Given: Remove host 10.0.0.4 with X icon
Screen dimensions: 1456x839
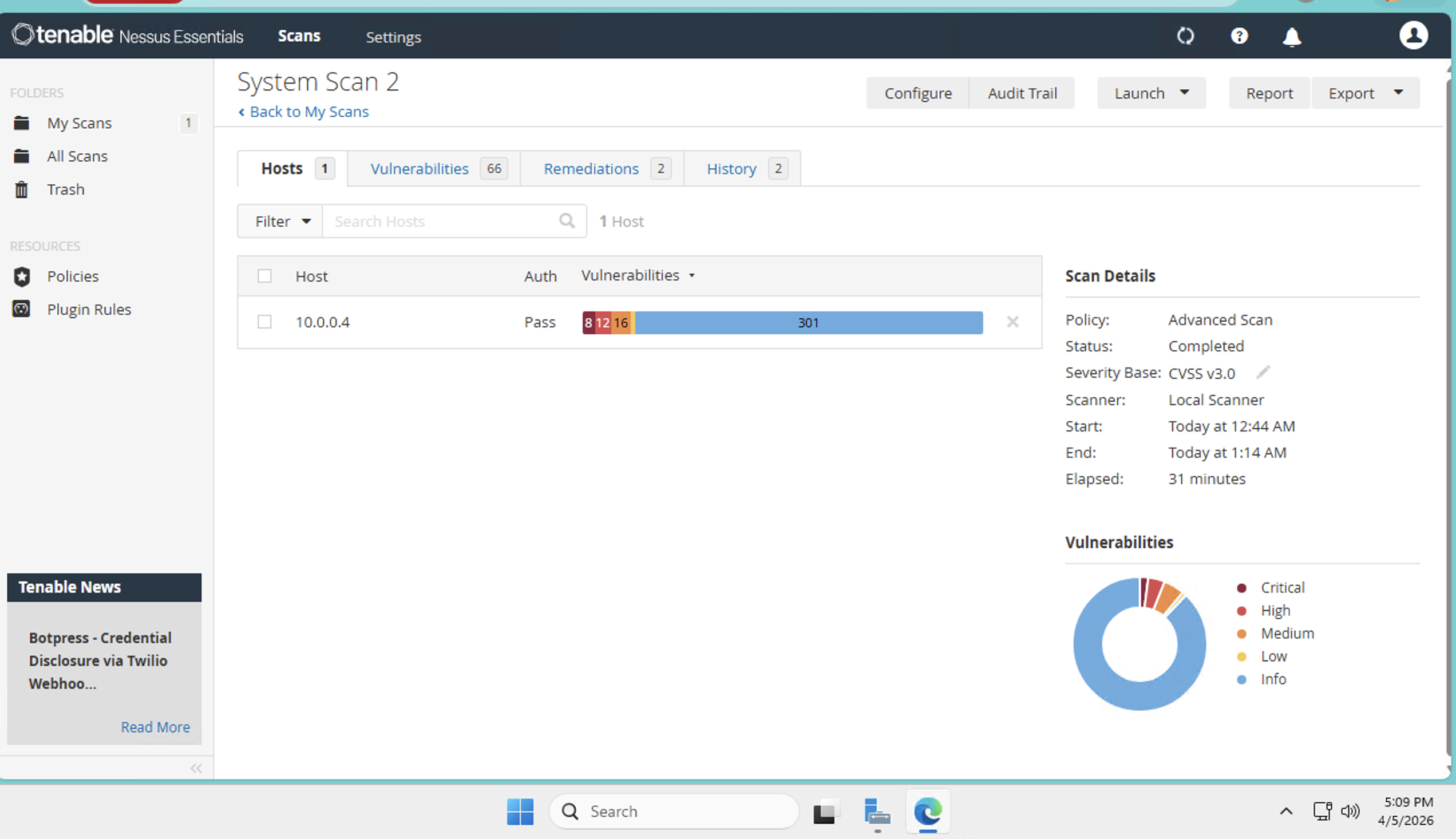Looking at the screenshot, I should pos(1012,322).
